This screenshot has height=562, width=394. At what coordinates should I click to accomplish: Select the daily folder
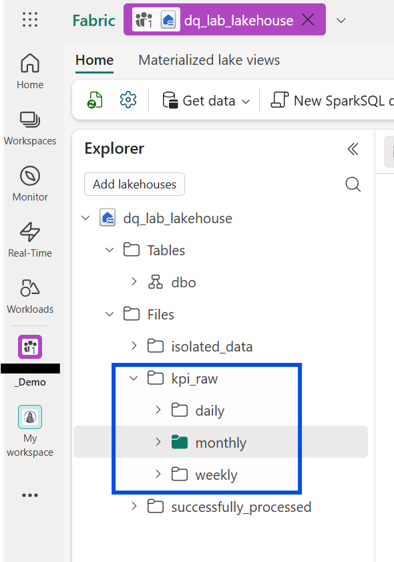point(210,411)
